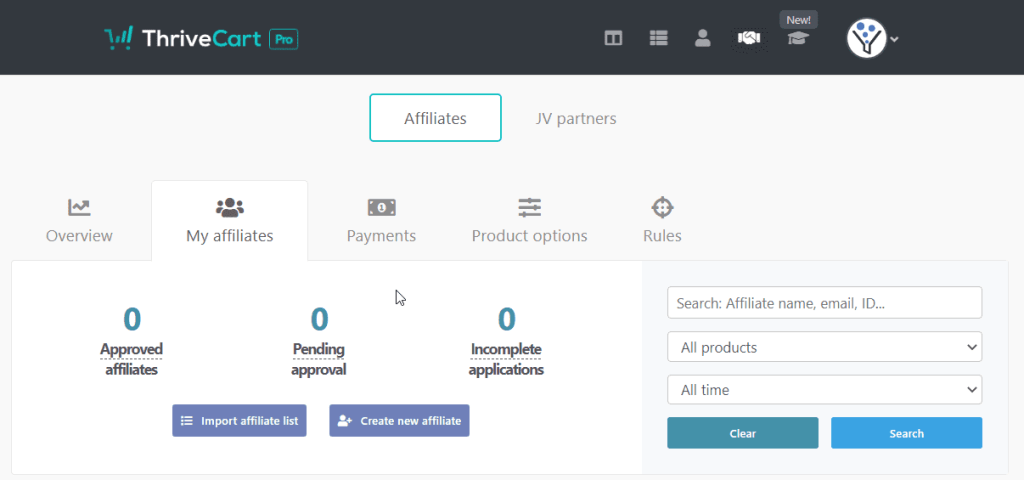1024x480 pixels.
Task: Open the All time date dropdown
Action: click(824, 390)
